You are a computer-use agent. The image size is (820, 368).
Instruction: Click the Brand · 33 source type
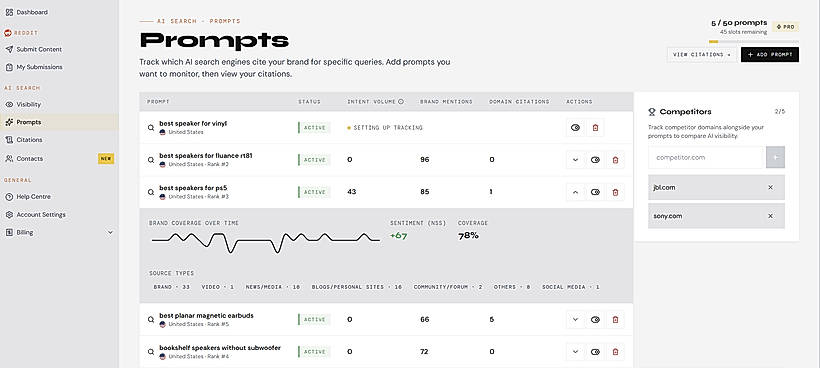coord(172,287)
